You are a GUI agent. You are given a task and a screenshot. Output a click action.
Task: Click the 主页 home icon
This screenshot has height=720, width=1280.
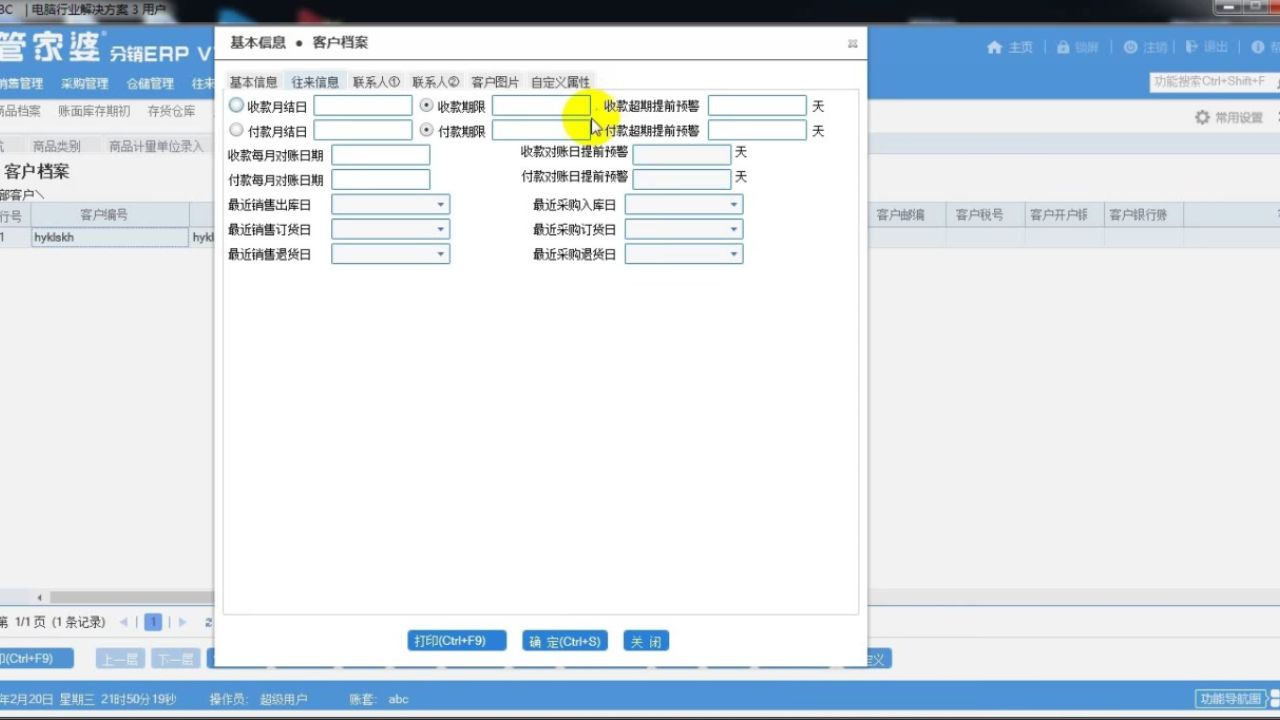click(994, 47)
